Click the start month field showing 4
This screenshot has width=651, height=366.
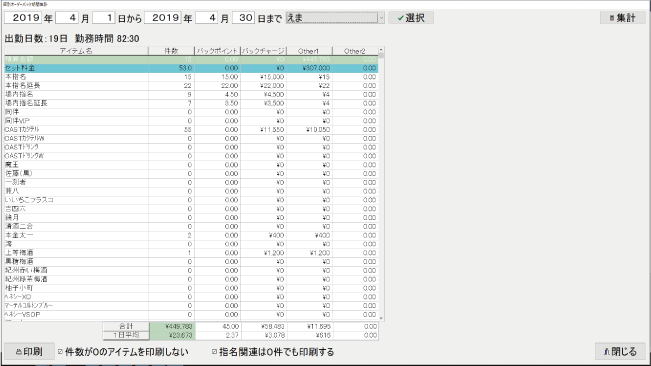pyautogui.click(x=67, y=18)
